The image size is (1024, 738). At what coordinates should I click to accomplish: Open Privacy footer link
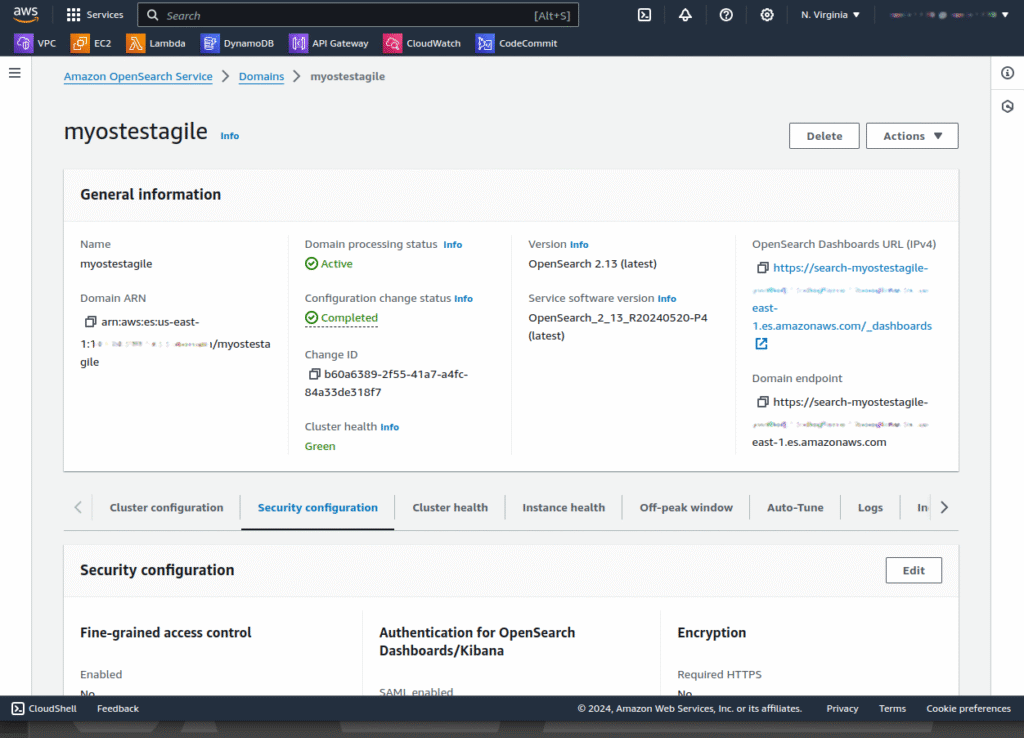click(842, 709)
